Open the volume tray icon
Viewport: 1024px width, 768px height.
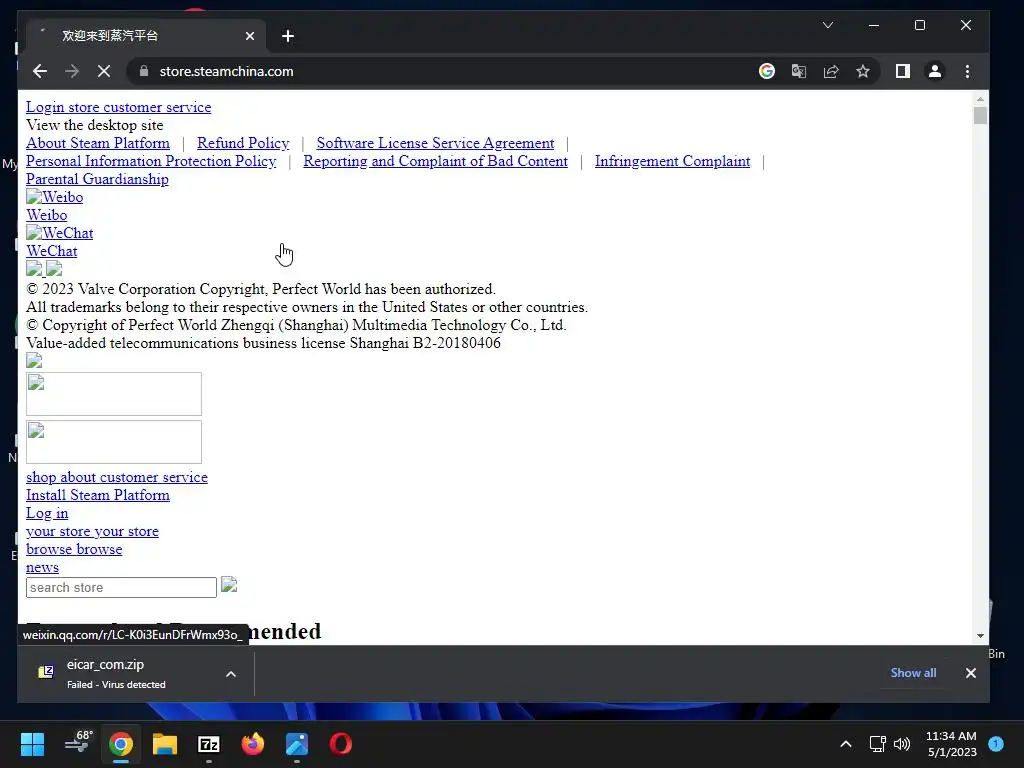902,744
